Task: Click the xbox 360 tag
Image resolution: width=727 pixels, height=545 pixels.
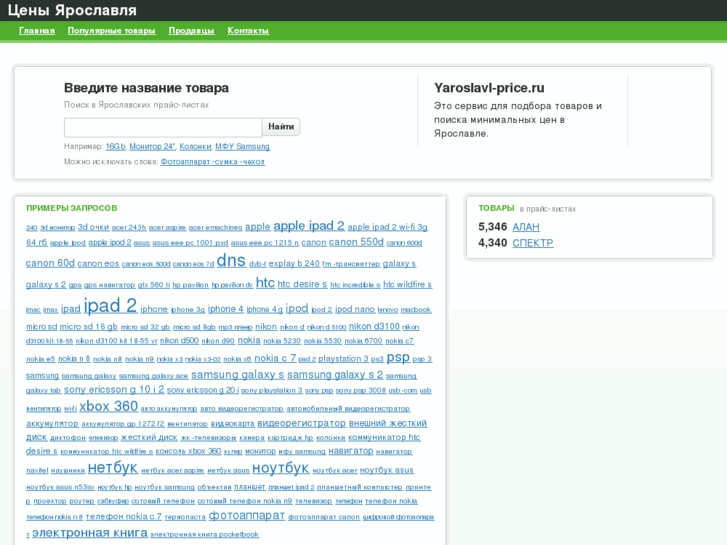Action: 108,406
